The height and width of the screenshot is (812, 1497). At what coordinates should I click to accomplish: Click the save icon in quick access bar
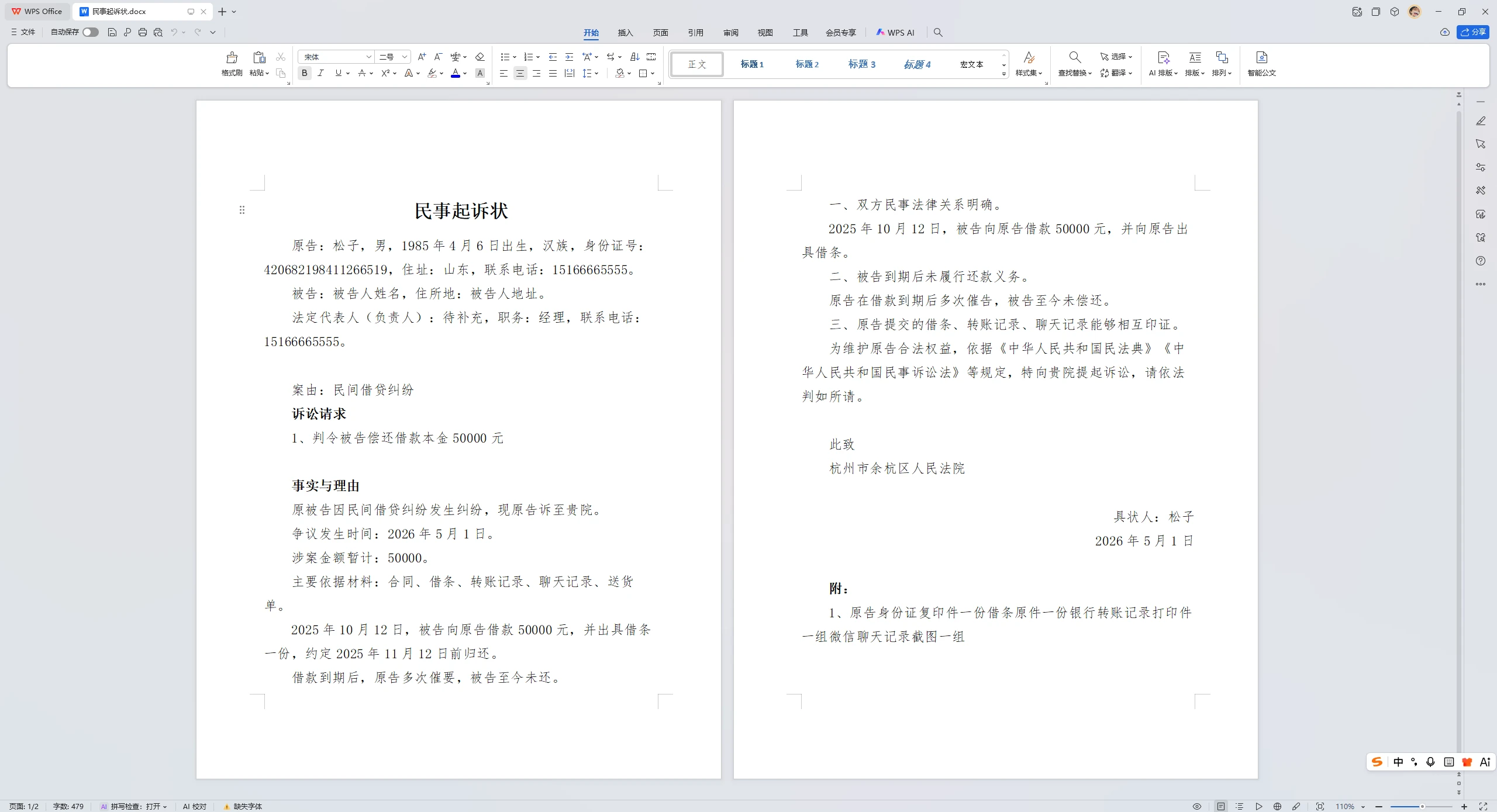(112, 32)
